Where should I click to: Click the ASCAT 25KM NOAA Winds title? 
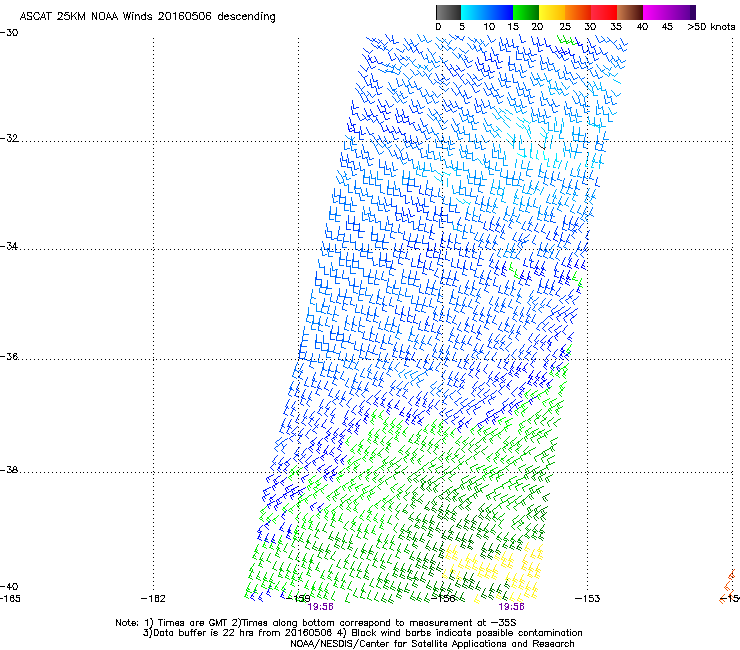[147, 16]
